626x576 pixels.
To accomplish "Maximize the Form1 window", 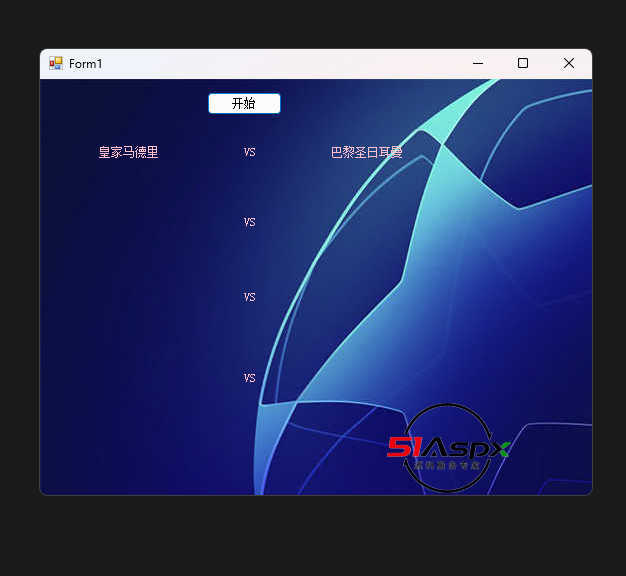I will tap(523, 63).
